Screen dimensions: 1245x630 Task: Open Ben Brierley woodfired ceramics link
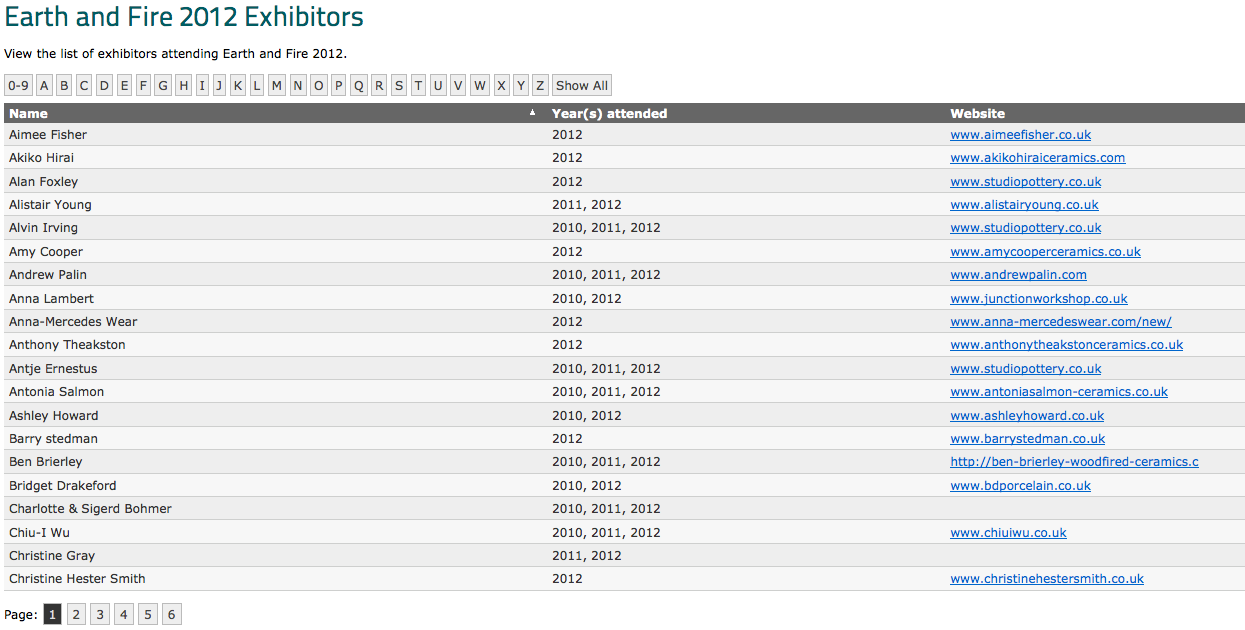[x=1074, y=462]
